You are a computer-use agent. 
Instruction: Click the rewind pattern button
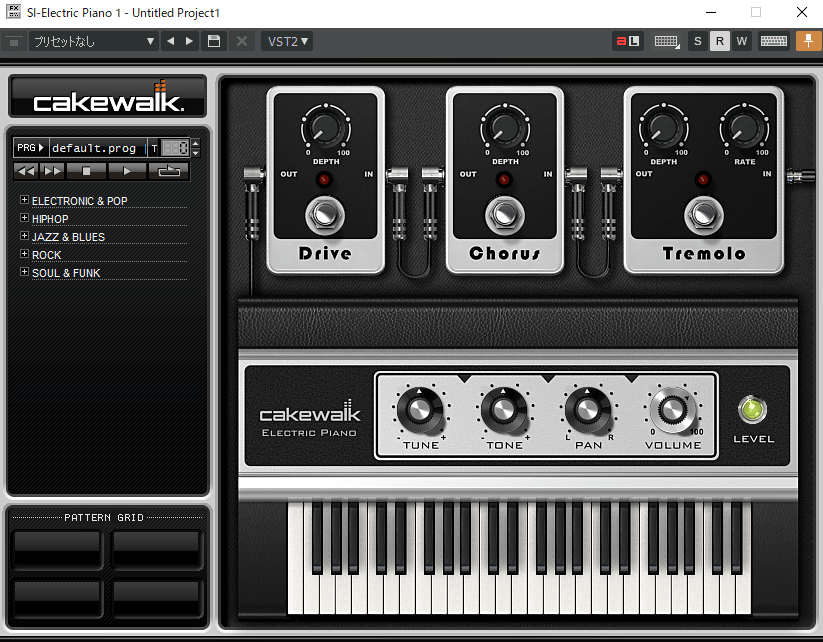point(26,171)
